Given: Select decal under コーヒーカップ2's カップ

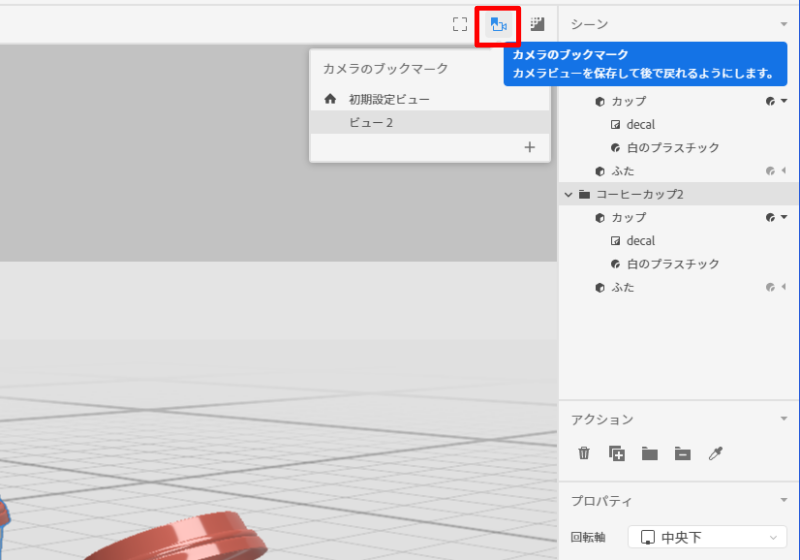Looking at the screenshot, I should click(x=640, y=241).
